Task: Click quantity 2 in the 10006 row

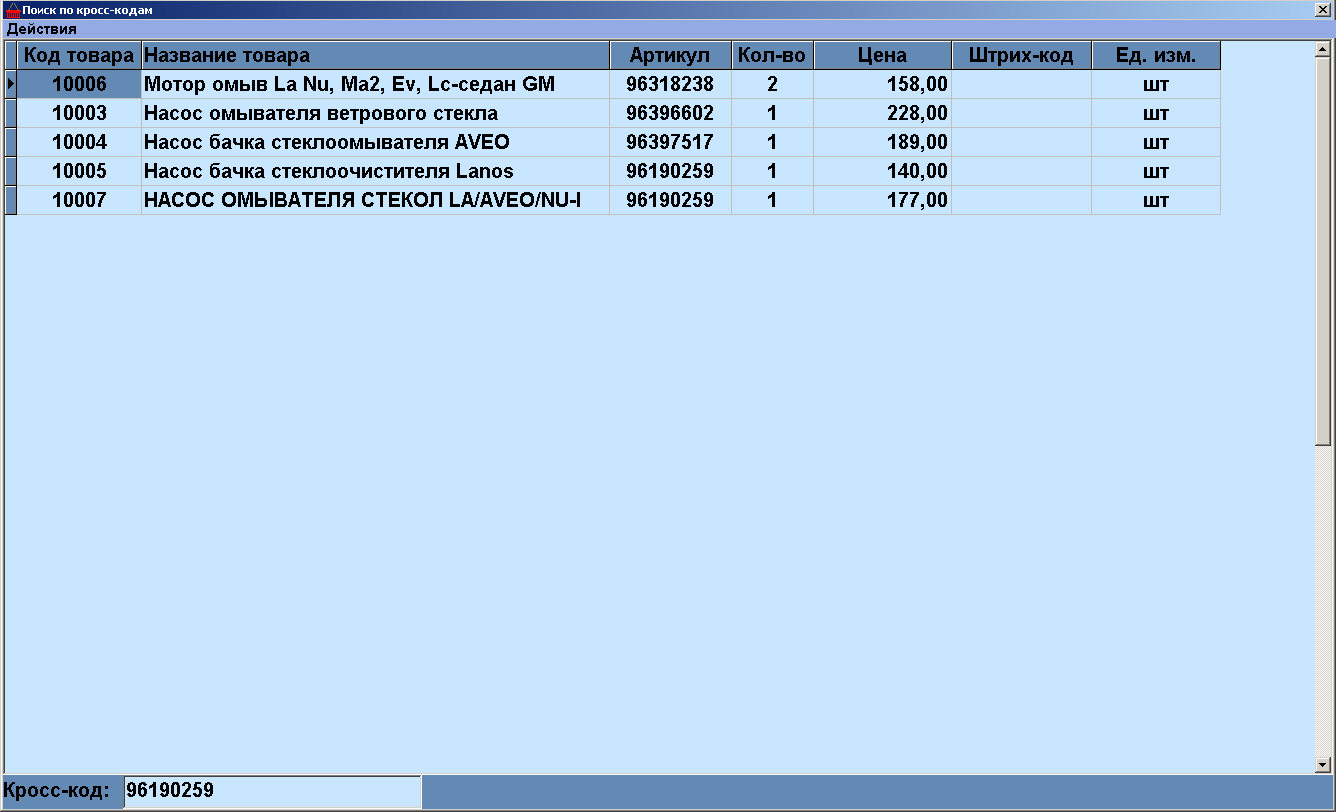Action: tap(772, 85)
